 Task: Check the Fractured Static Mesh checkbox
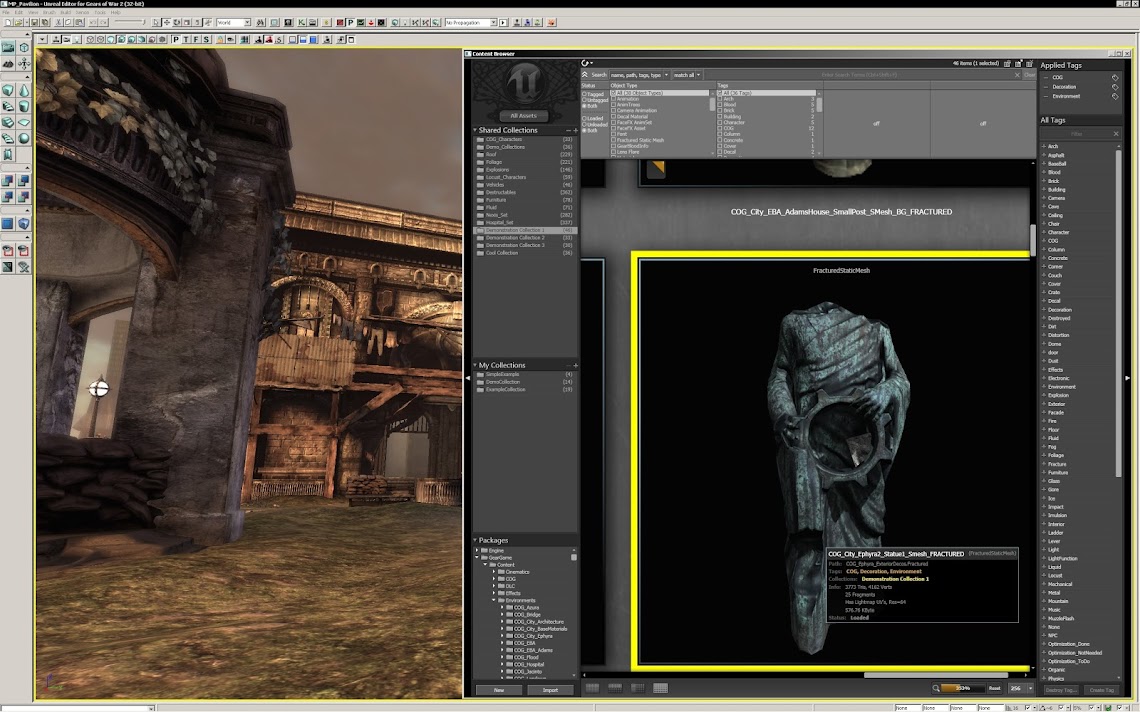614,140
